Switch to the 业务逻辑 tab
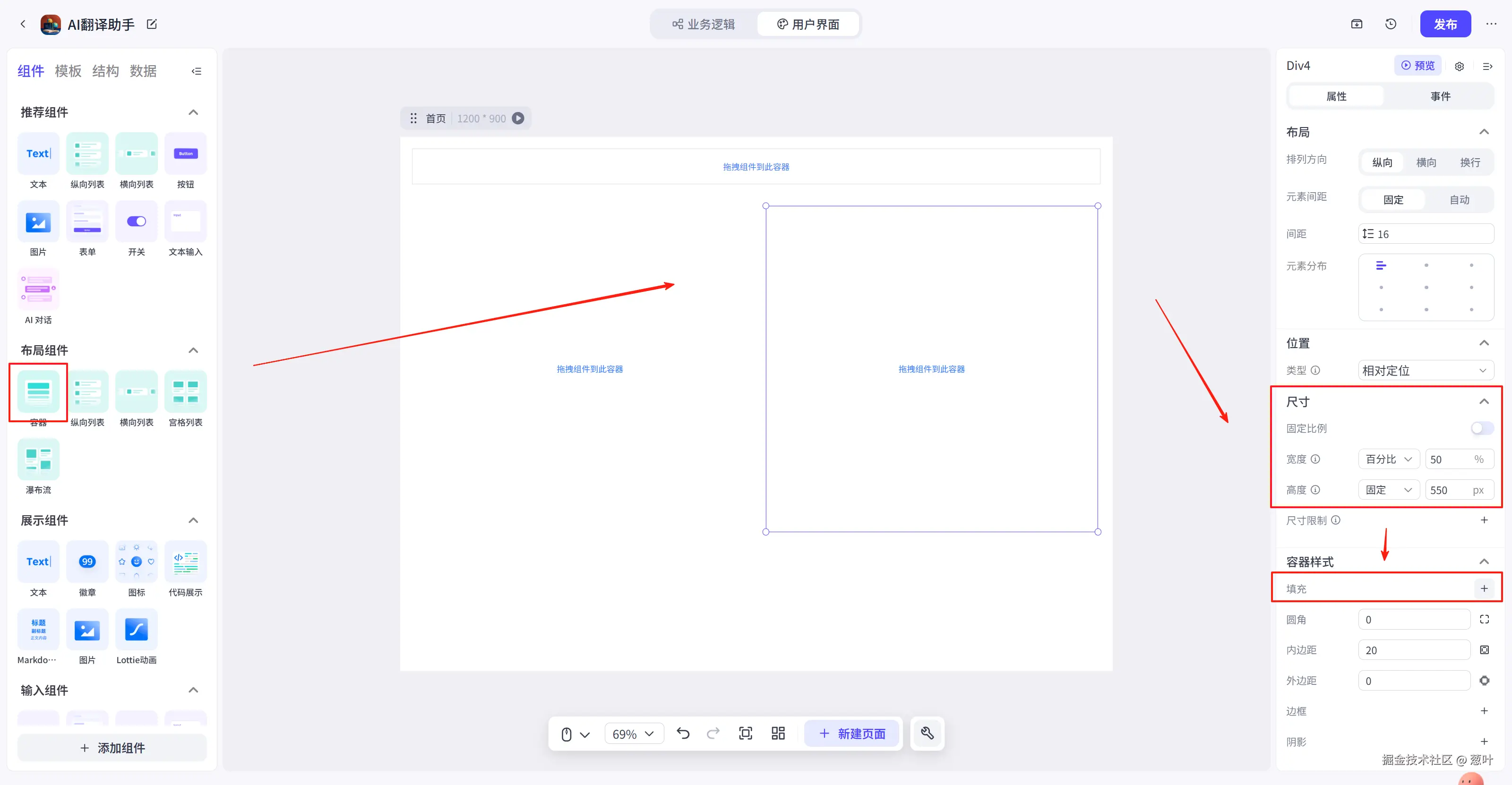Viewport: 1512px width, 785px height. 704,24
